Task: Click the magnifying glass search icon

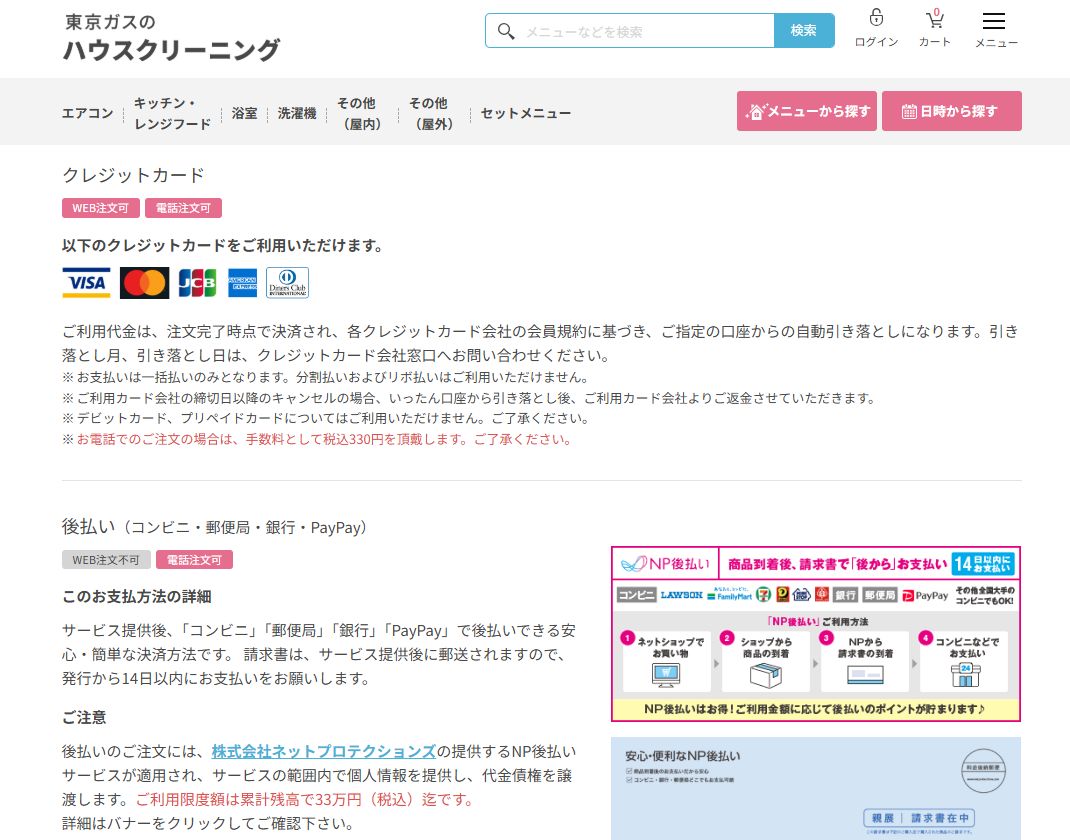Action: pyautogui.click(x=506, y=31)
